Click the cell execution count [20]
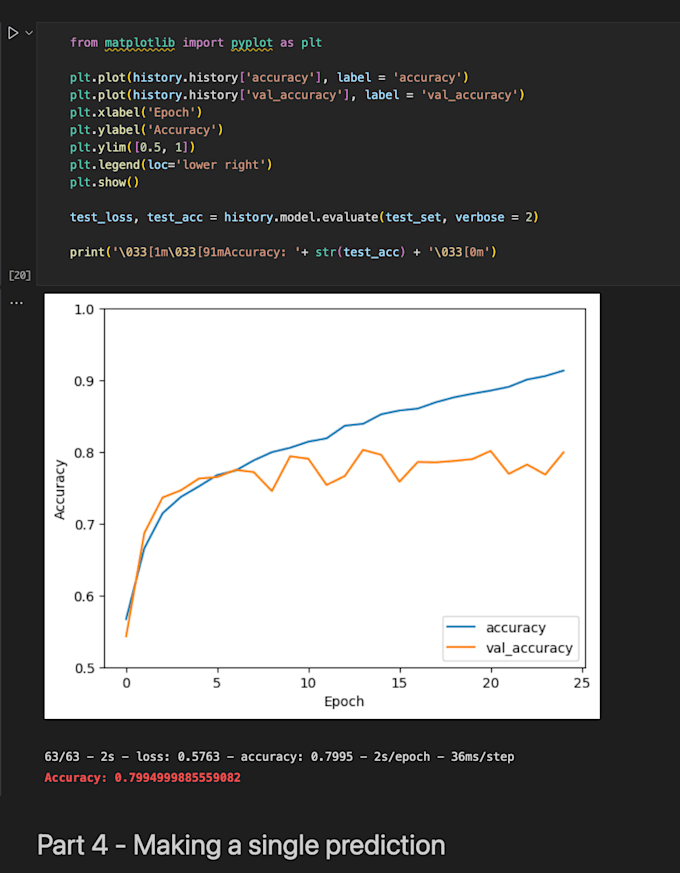Image resolution: width=680 pixels, height=873 pixels. click(x=20, y=273)
